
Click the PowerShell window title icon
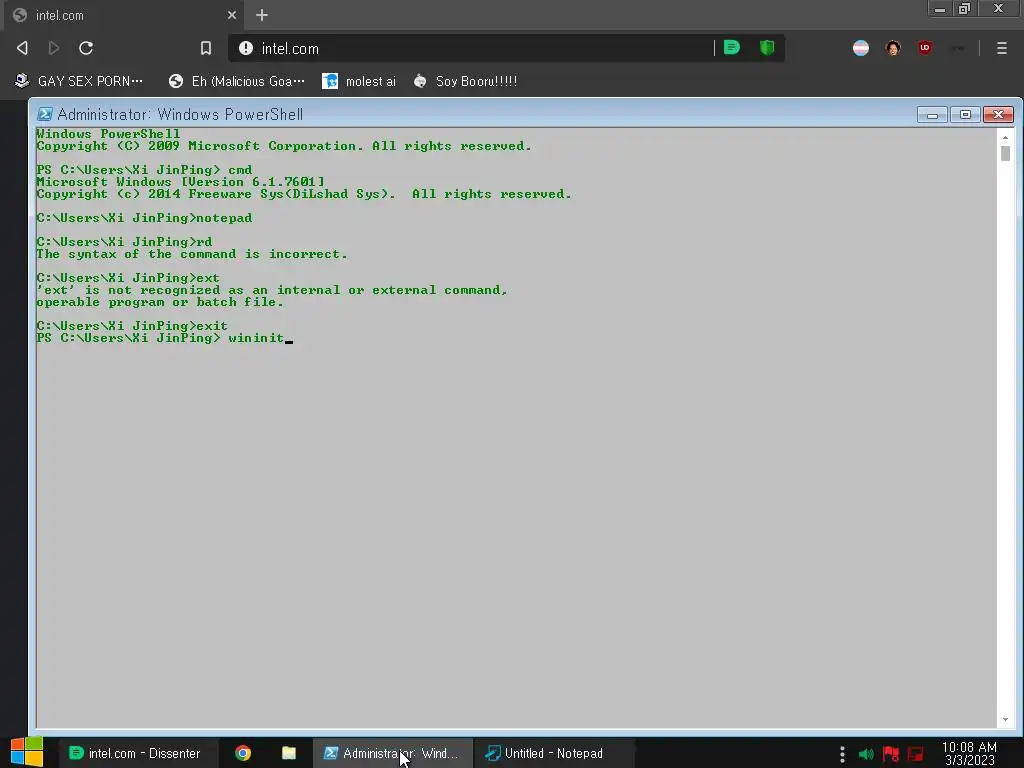pos(44,114)
